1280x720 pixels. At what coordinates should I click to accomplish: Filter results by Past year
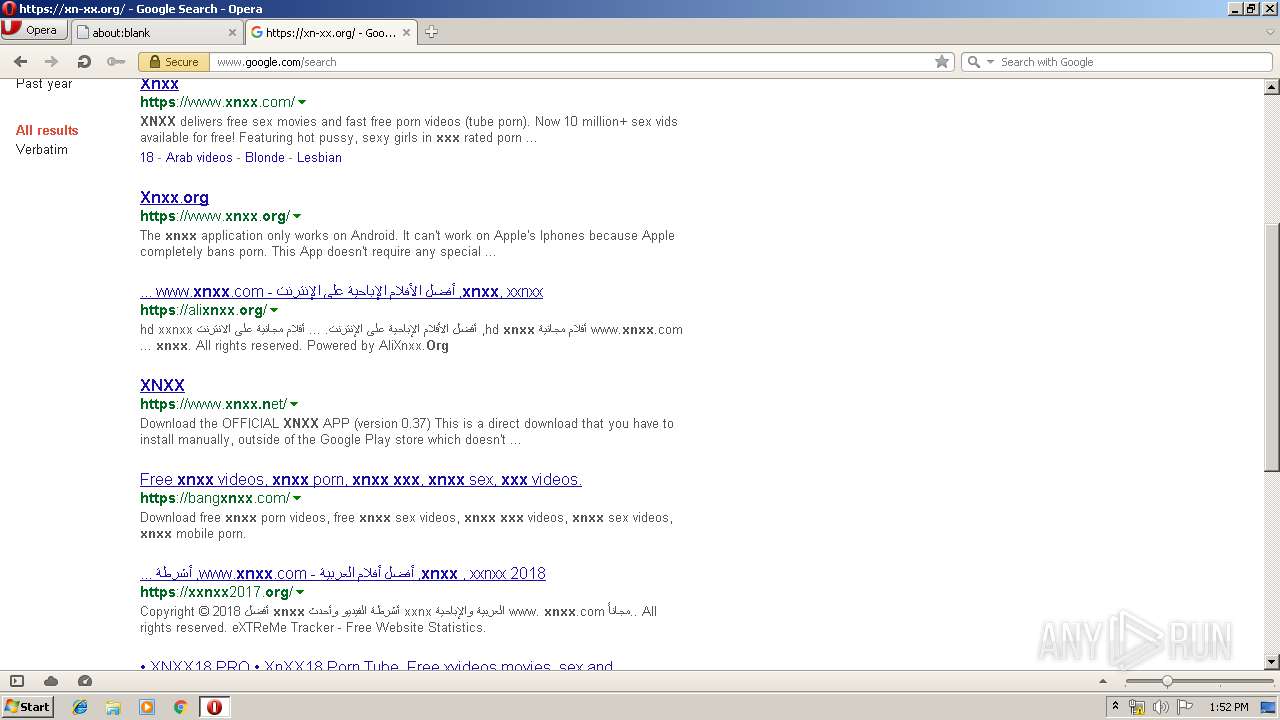pyautogui.click(x=44, y=84)
